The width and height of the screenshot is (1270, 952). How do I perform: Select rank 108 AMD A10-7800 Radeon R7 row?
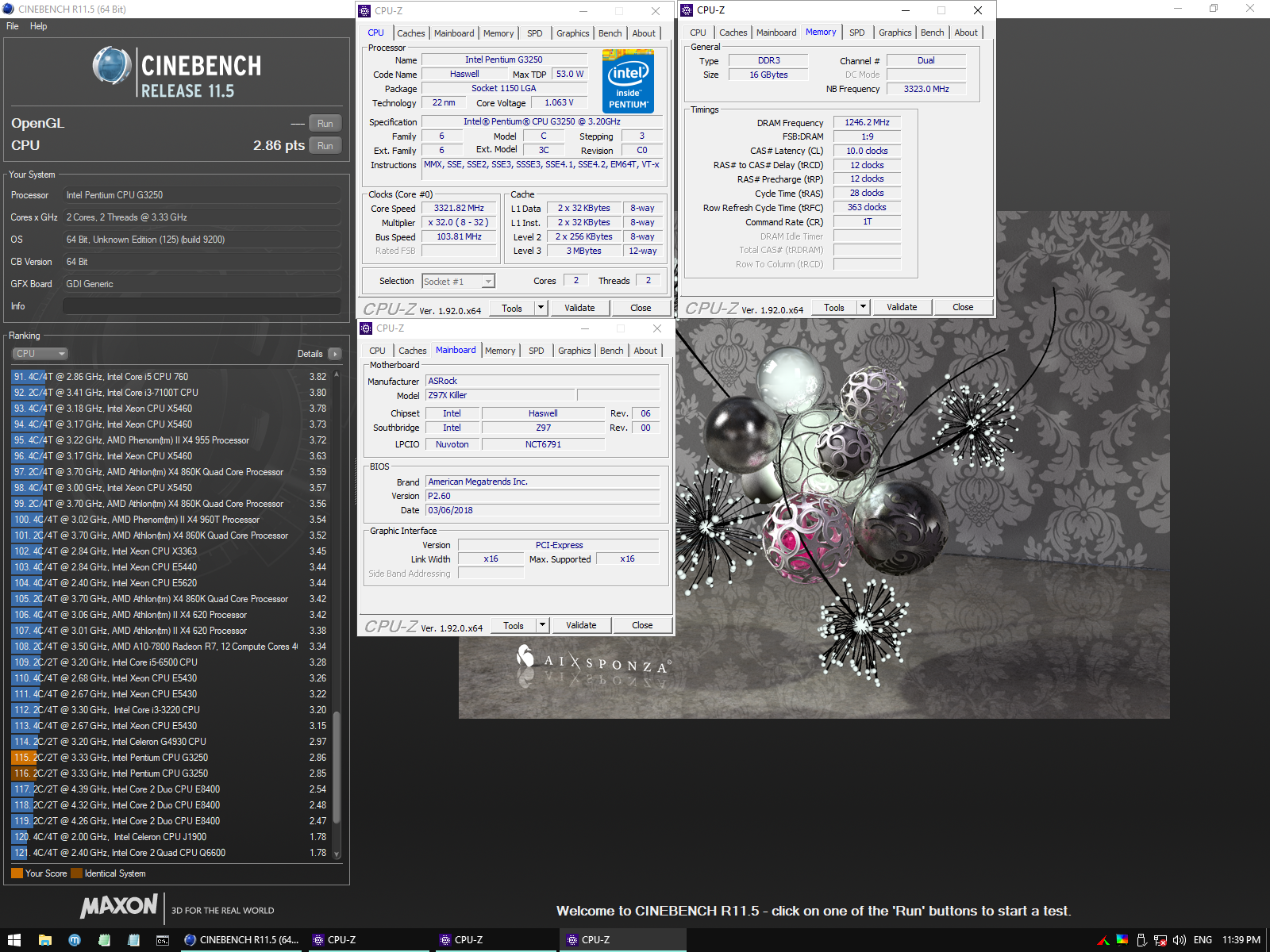coord(171,647)
